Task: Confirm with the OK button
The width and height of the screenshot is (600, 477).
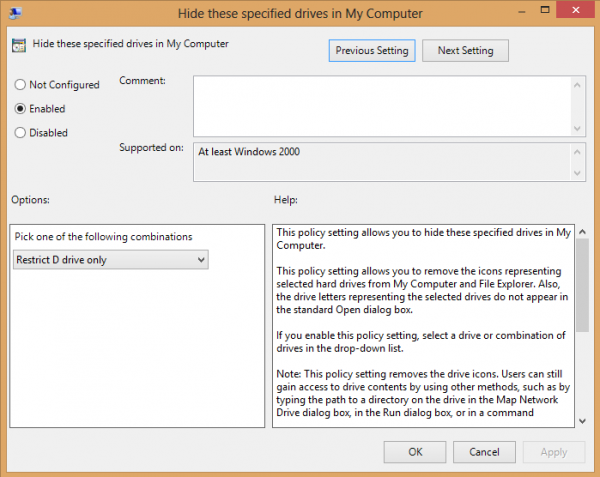Action: pyautogui.click(x=414, y=451)
